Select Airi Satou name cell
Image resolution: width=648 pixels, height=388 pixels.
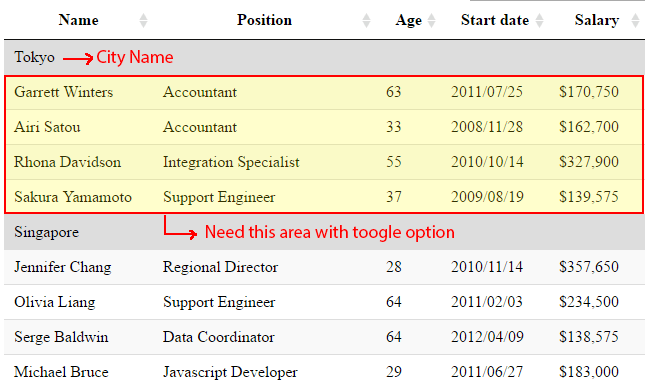click(x=48, y=127)
